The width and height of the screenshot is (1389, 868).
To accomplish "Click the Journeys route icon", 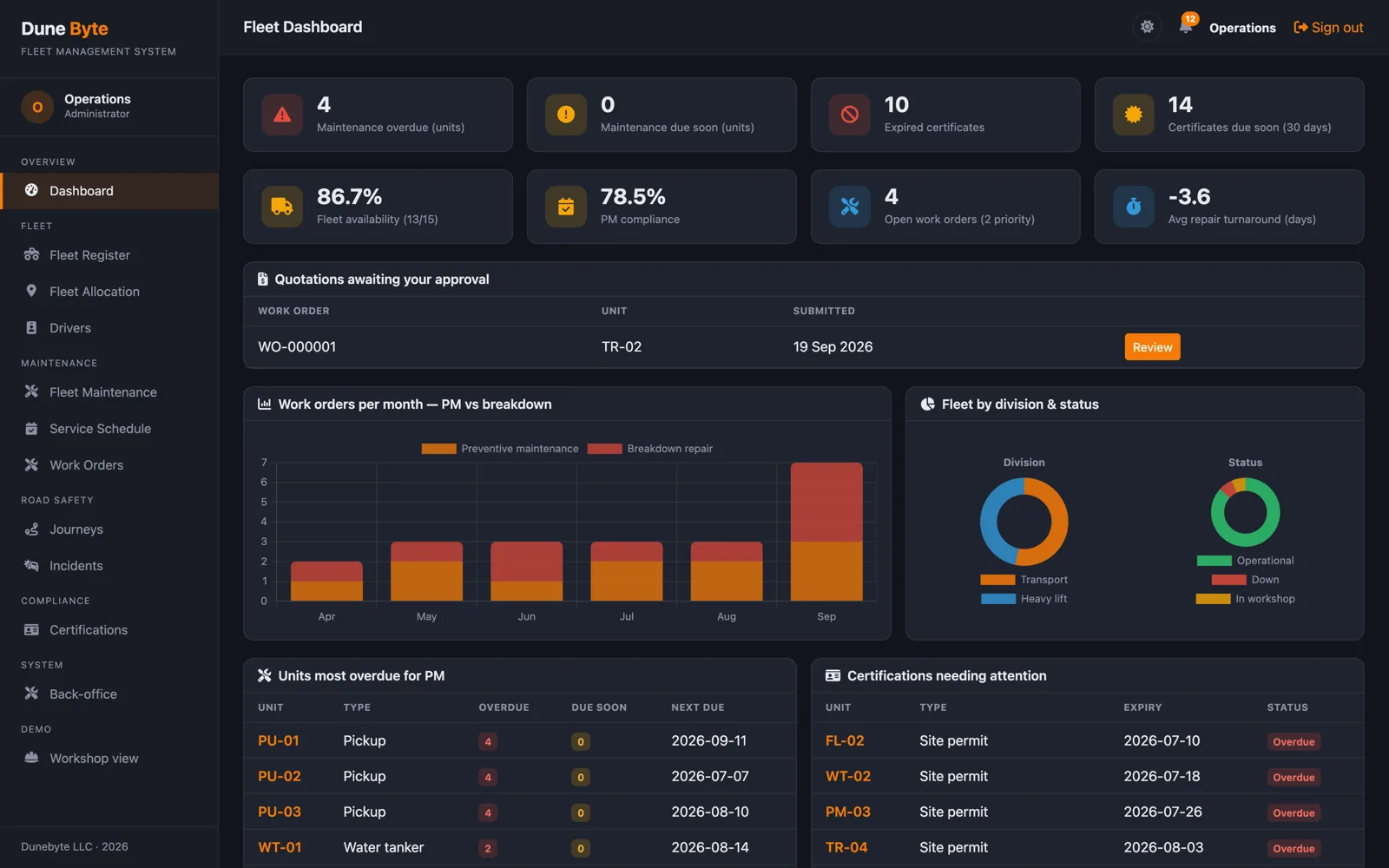I will click(x=31, y=529).
